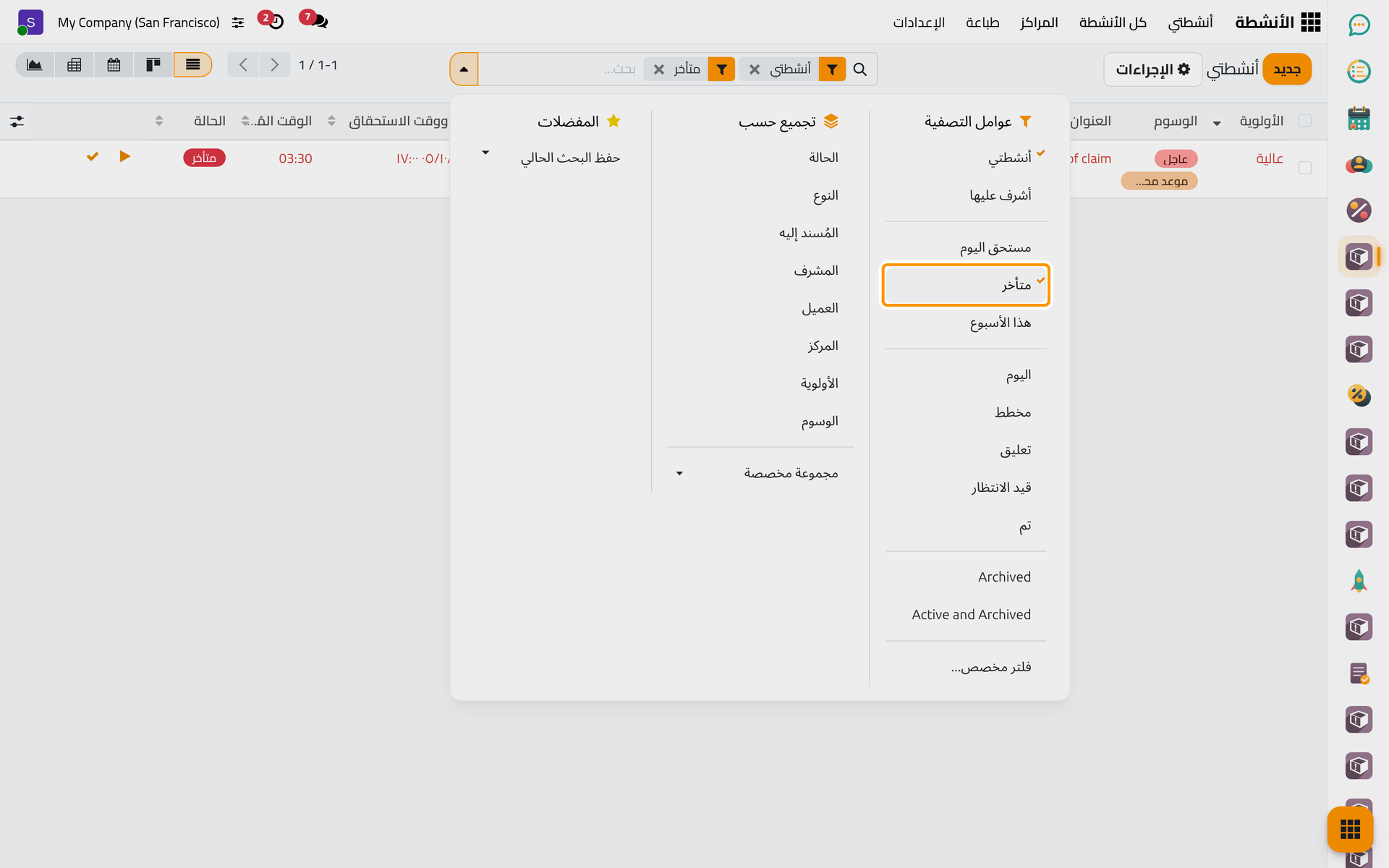The image size is (1389, 868).
Task: Toggle the متأخر filter
Action: coord(966,285)
